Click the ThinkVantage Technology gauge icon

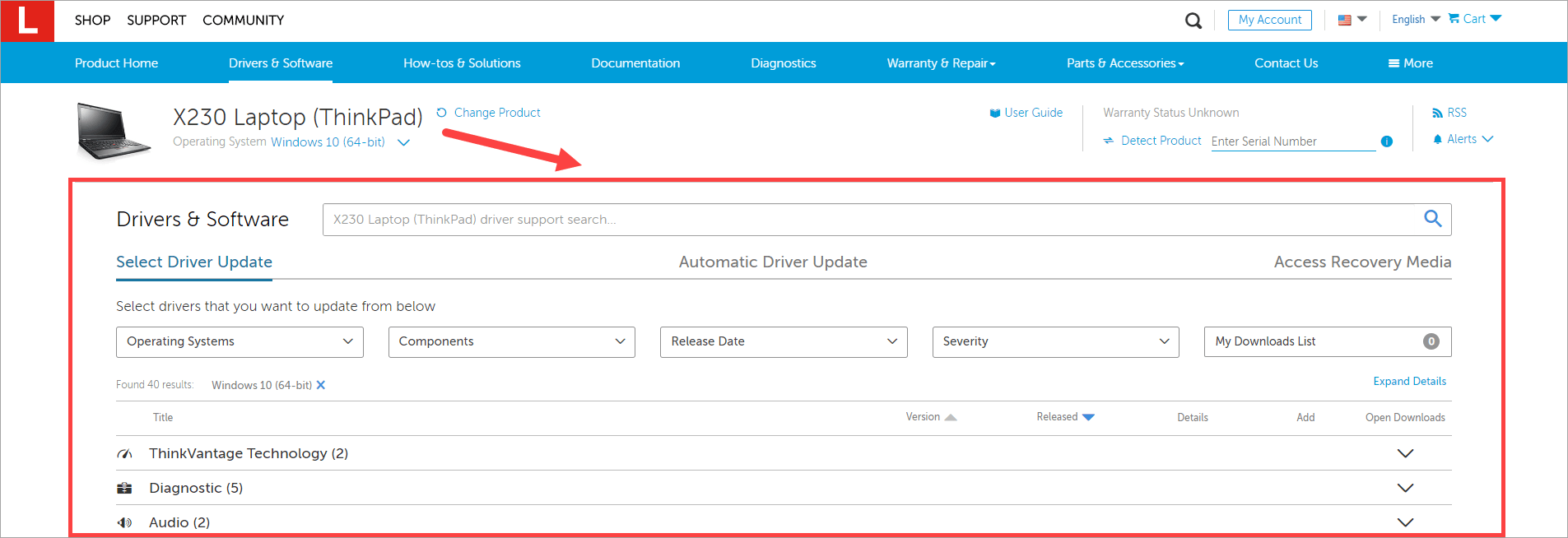tap(124, 454)
